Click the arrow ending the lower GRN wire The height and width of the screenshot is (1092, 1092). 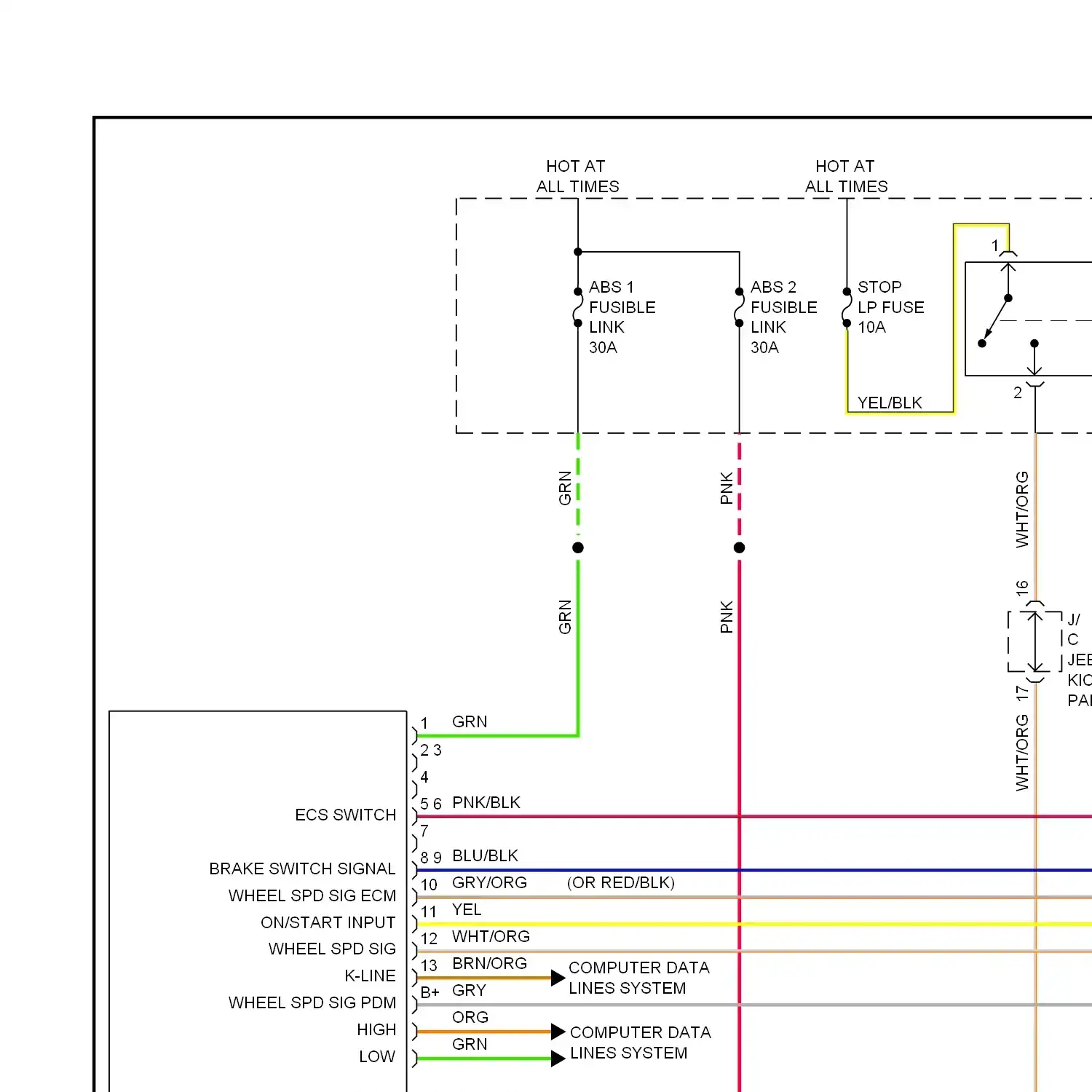click(x=558, y=1059)
